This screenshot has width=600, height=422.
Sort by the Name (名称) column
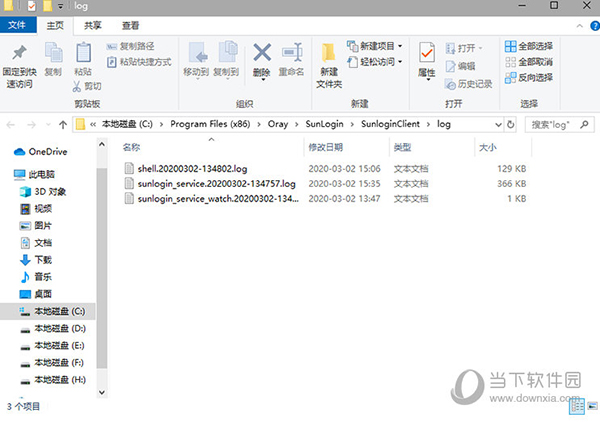click(131, 147)
